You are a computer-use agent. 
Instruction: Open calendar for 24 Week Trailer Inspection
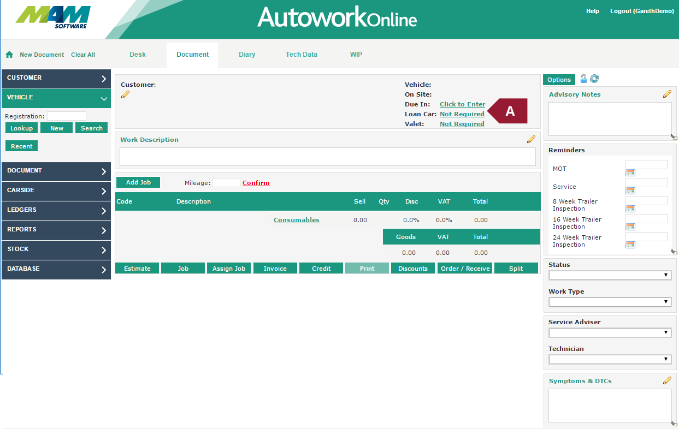630,245
